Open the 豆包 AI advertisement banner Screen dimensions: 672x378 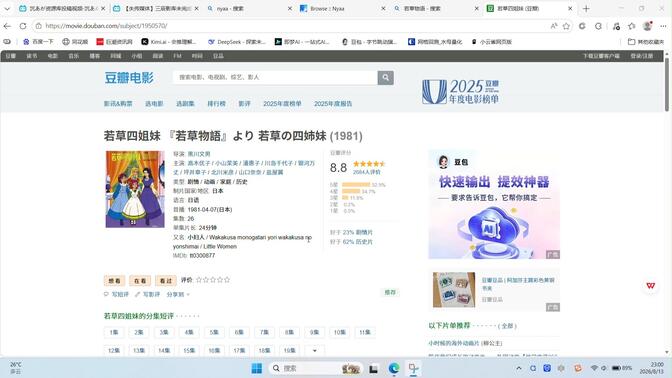click(x=494, y=205)
